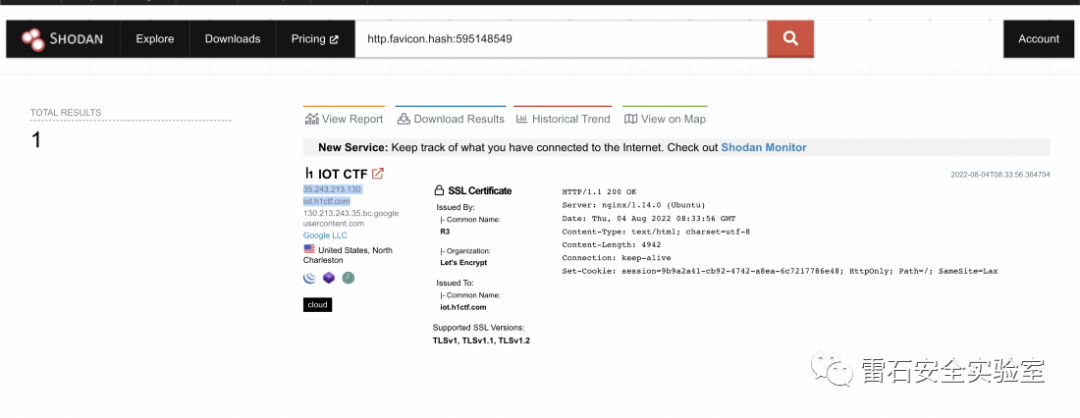
Task: Select the Common Name value R3
Action: click(x=445, y=232)
